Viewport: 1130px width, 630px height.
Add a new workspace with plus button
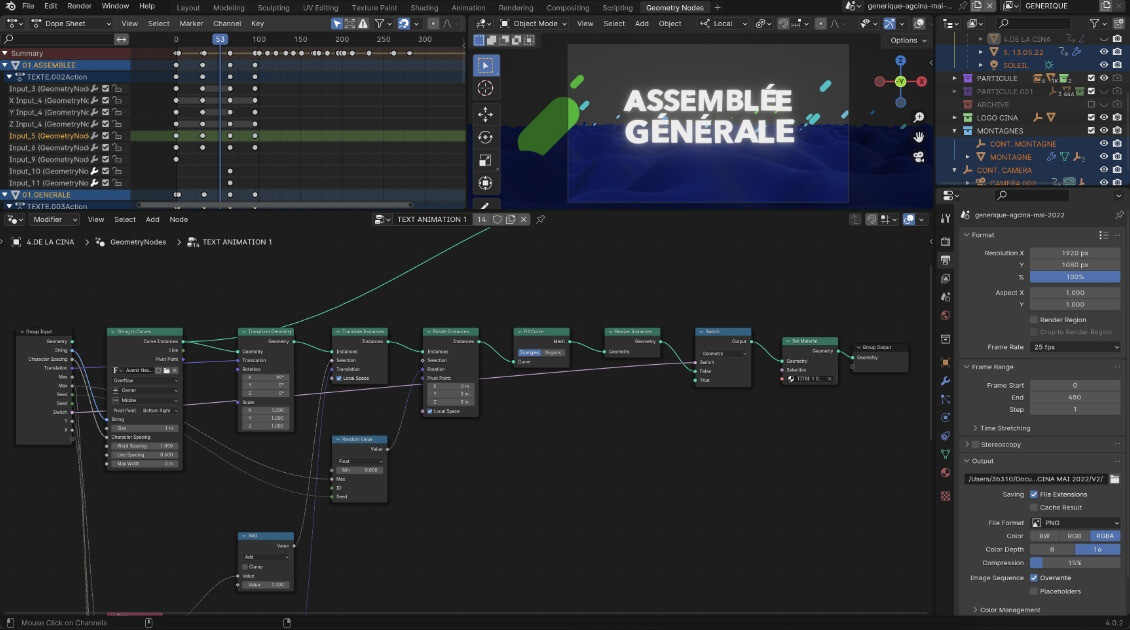[x=717, y=7]
